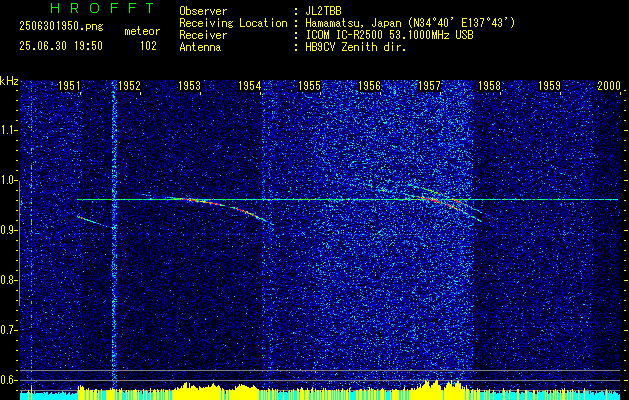This screenshot has height=400, width=629.
Task: Click the 1955 time axis marker
Action: (310, 85)
